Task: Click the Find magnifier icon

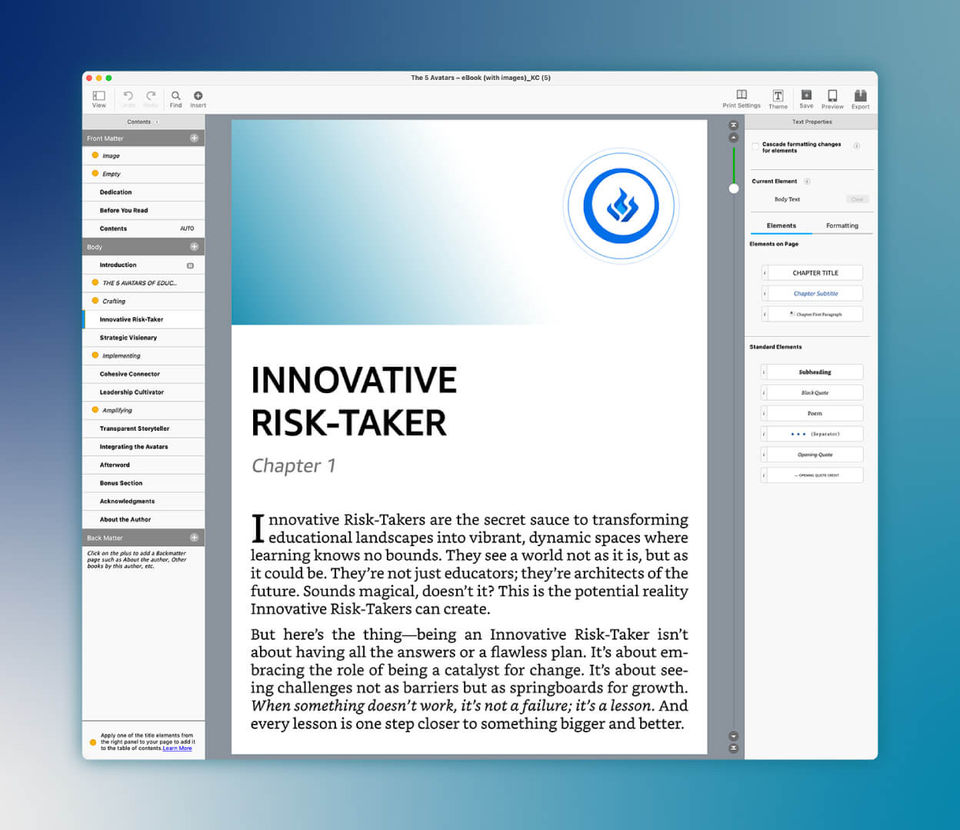Action: (176, 96)
